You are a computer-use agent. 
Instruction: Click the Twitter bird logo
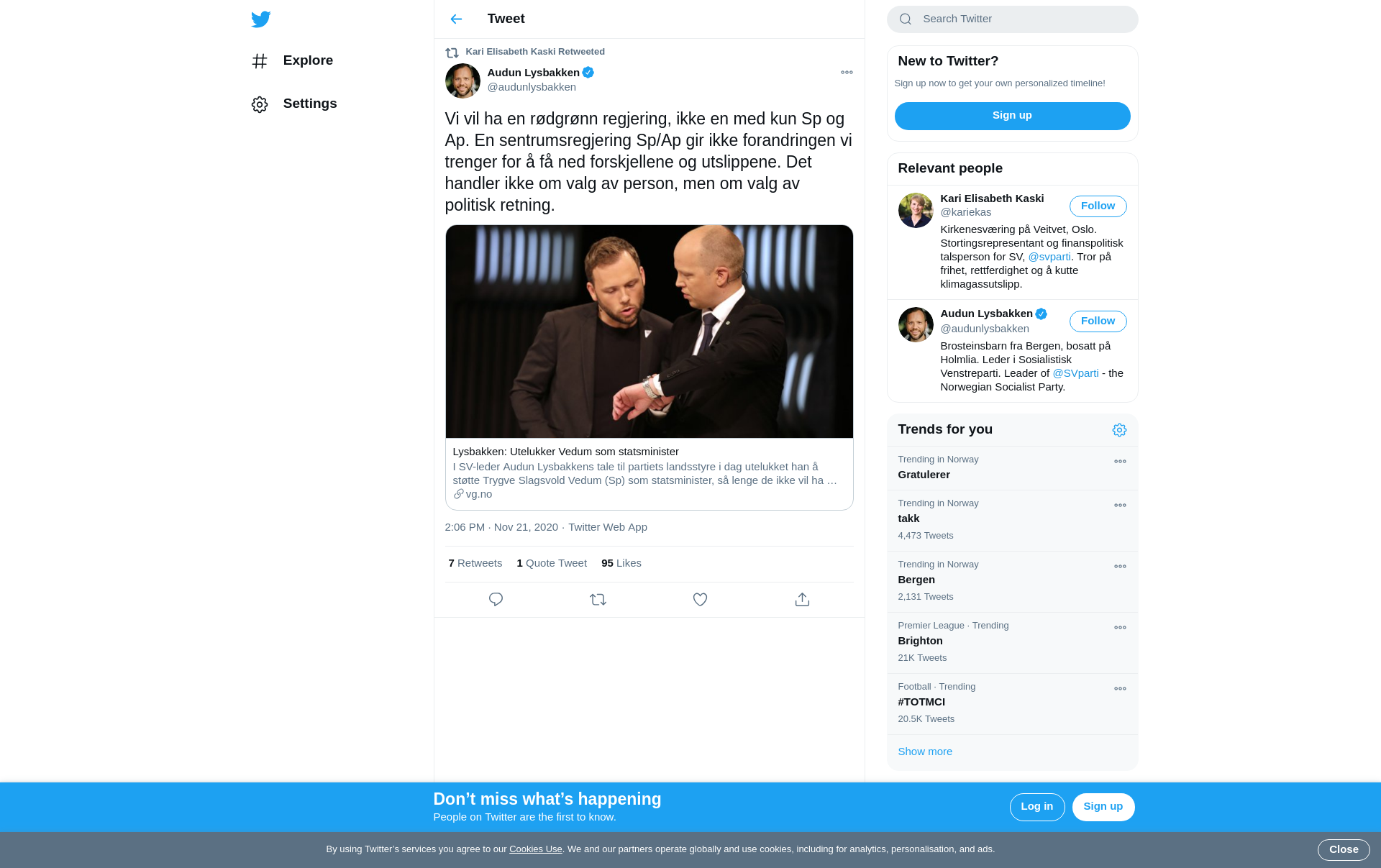coord(260,19)
